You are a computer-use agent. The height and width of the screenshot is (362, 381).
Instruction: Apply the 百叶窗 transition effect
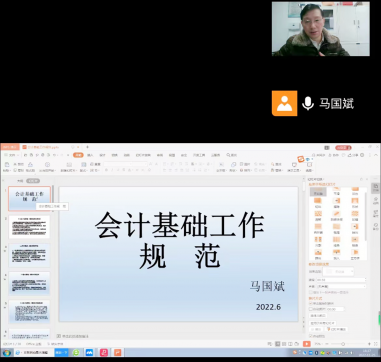pyautogui.click(x=318, y=229)
